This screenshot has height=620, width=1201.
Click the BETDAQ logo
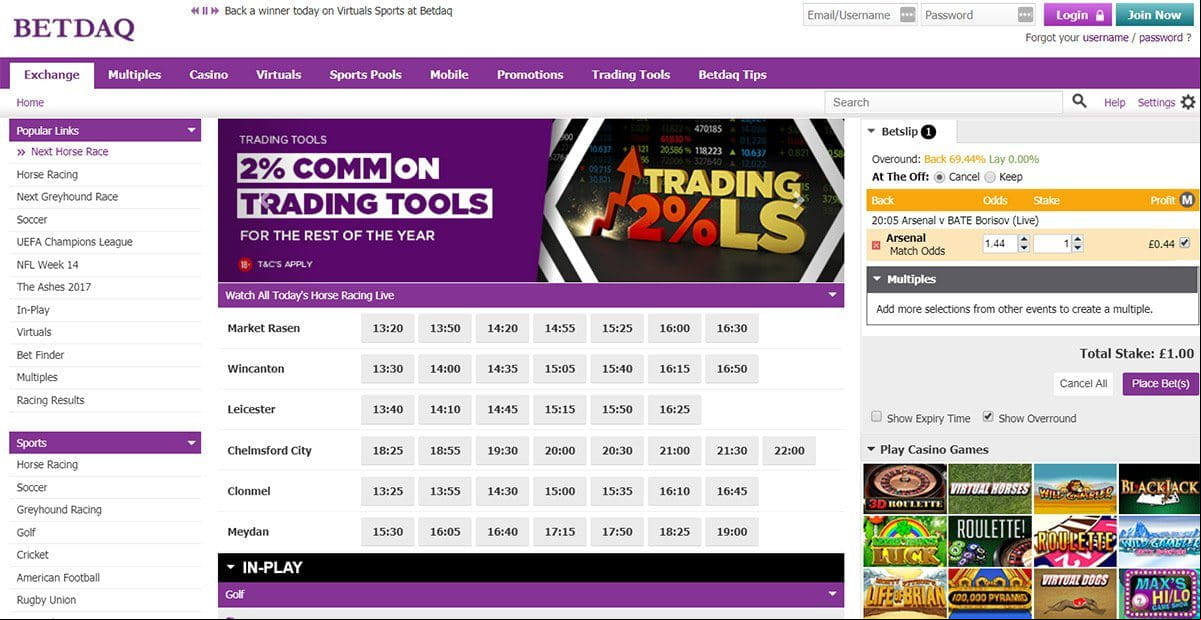(73, 29)
